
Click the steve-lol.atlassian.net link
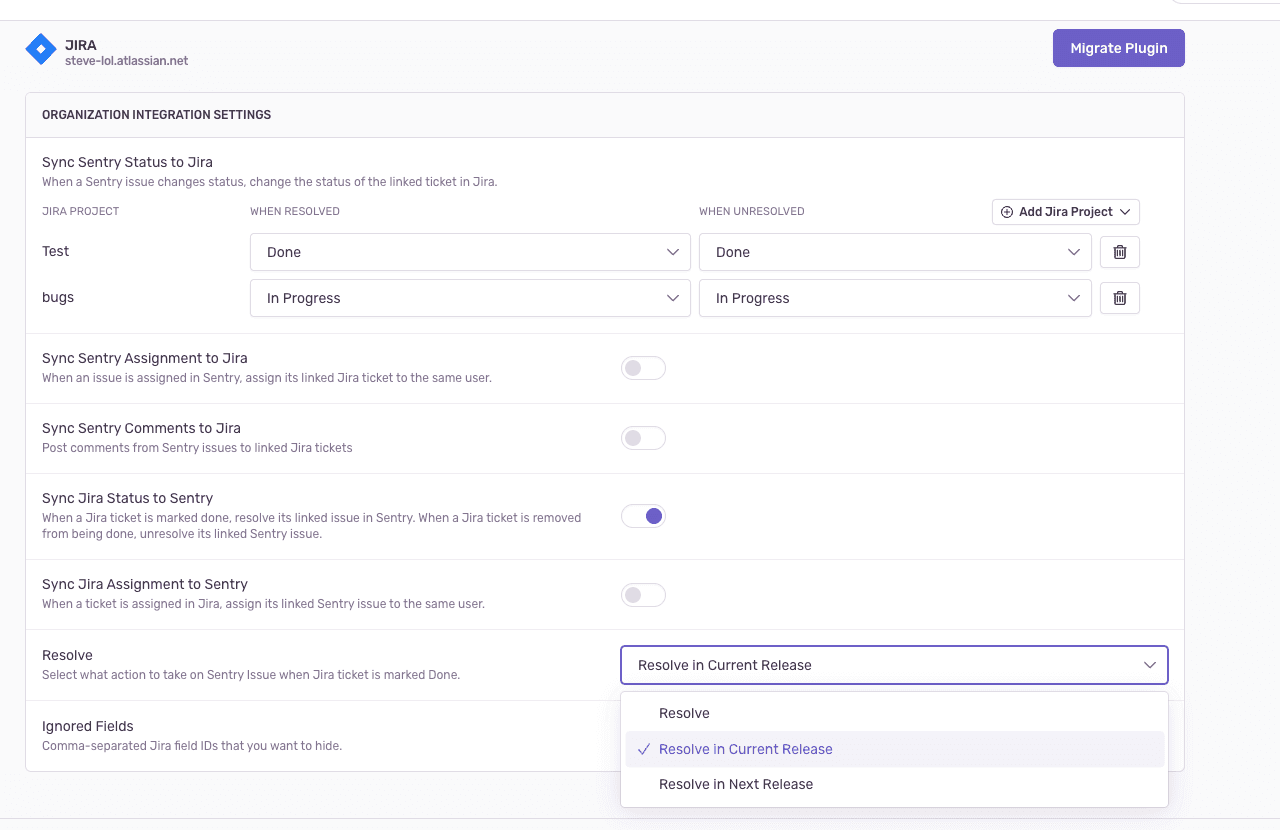pyautogui.click(x=125, y=60)
